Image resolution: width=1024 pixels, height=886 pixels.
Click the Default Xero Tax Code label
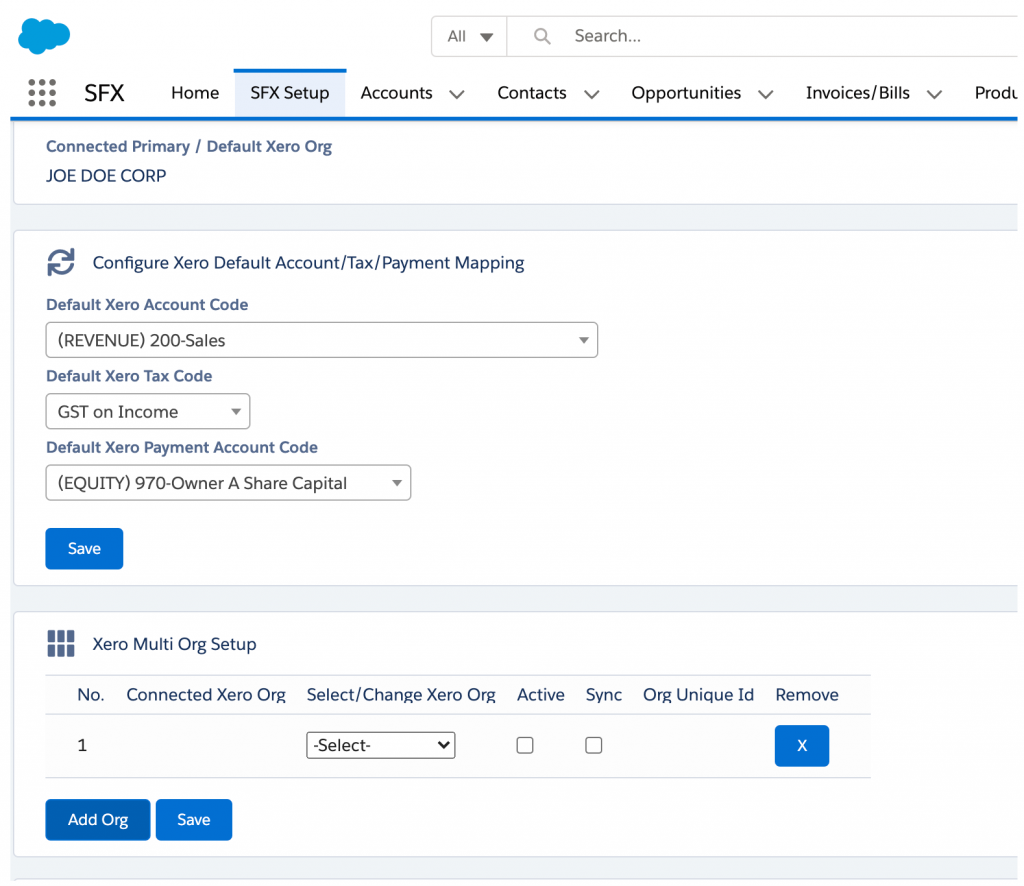pos(129,376)
